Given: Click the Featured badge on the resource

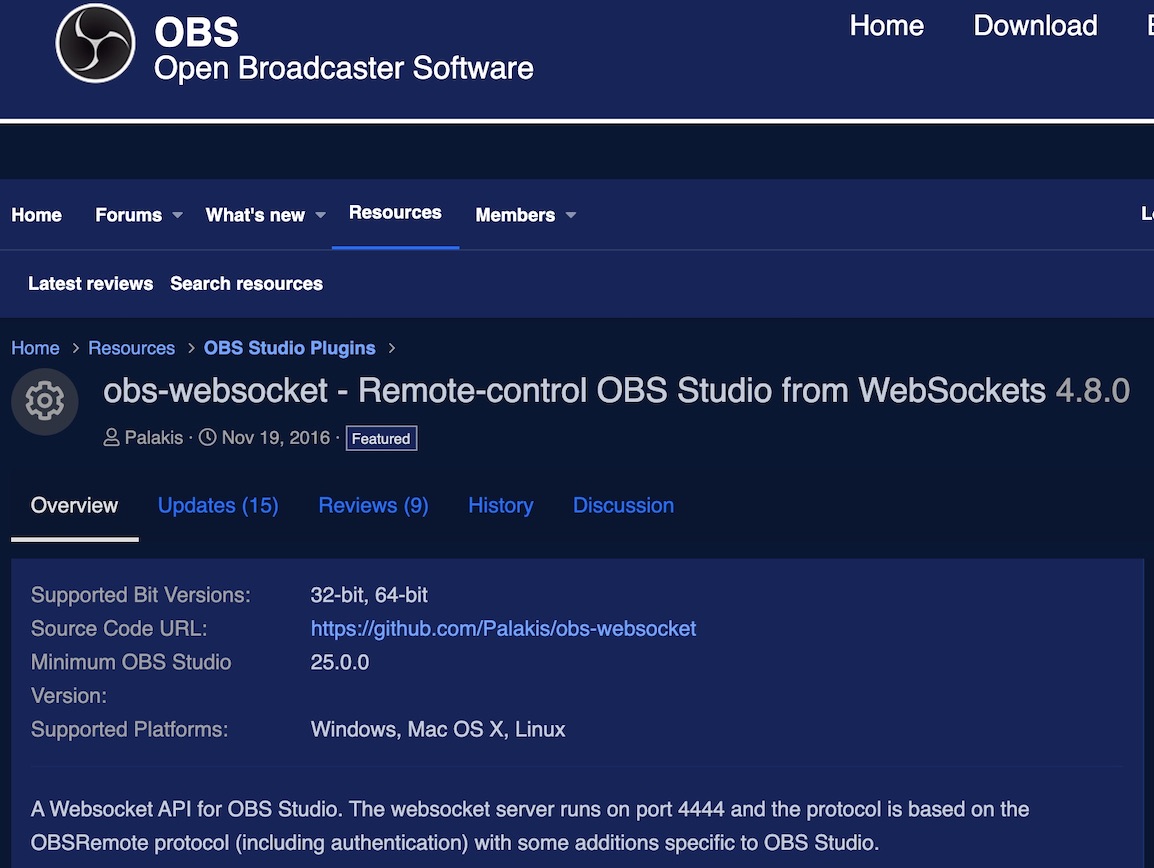Looking at the screenshot, I should pyautogui.click(x=381, y=438).
